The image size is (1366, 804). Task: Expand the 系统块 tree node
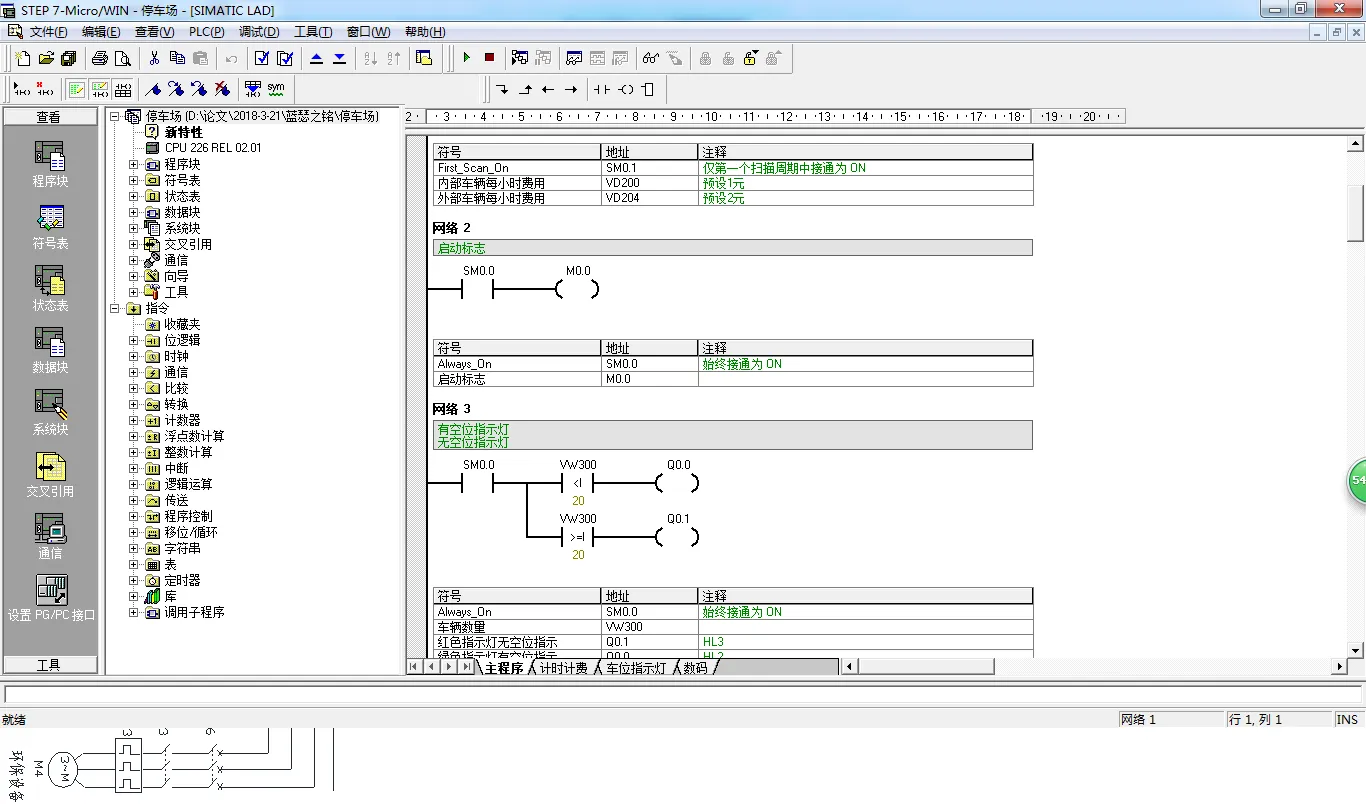click(x=134, y=228)
